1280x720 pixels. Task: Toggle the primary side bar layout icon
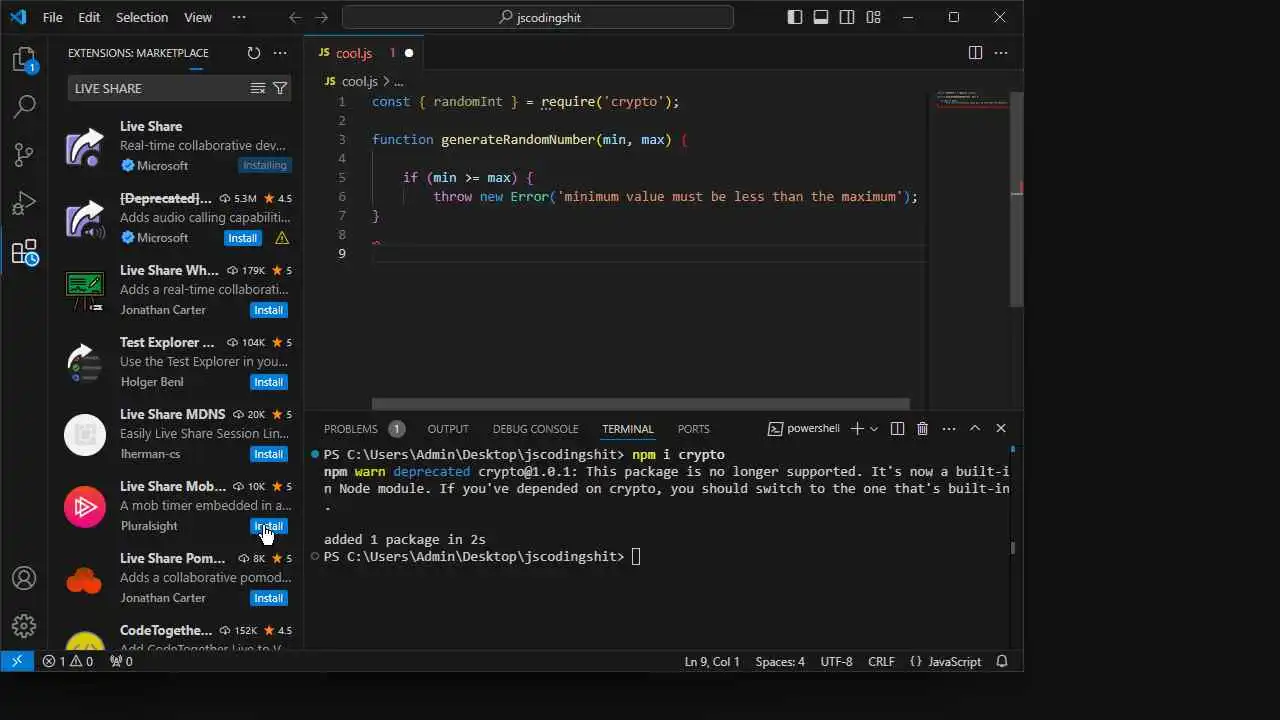[795, 17]
